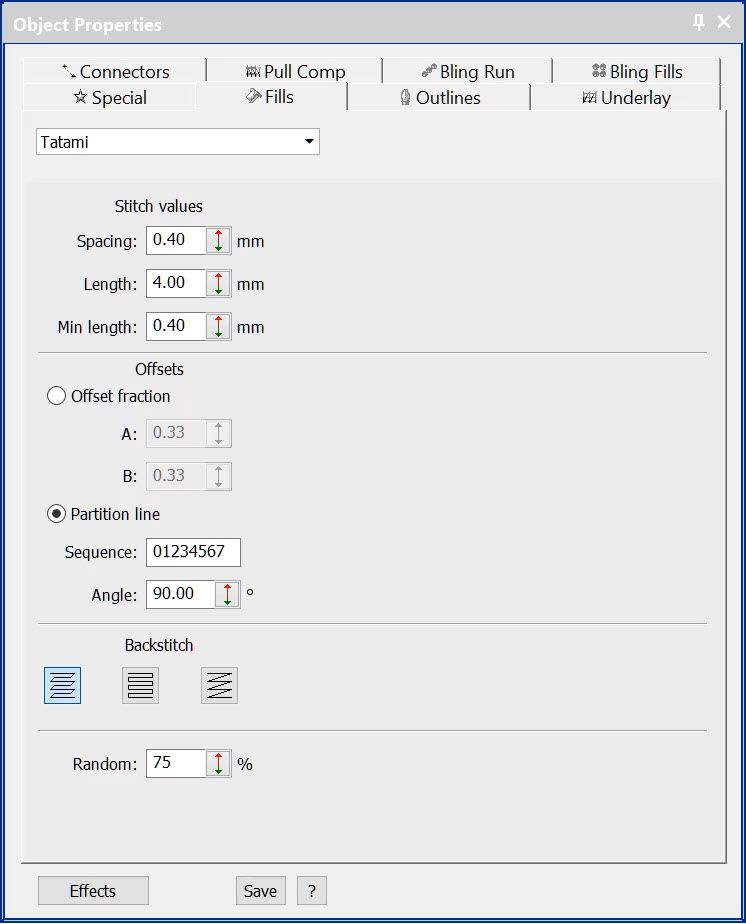Click the Angle value adjust arrows

pyautogui.click(x=227, y=594)
